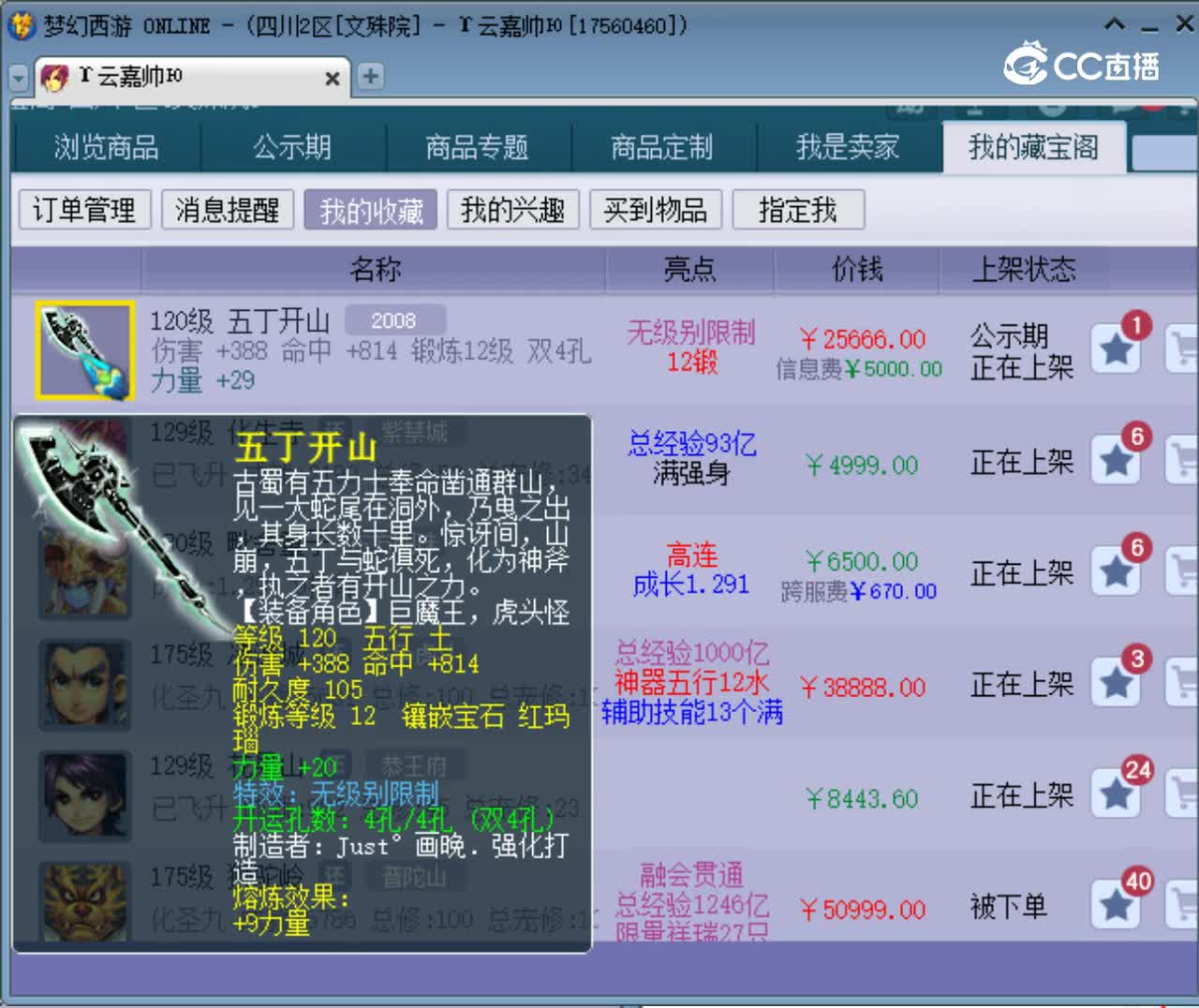Open character avatar in ¥38888.00 row
The height and width of the screenshot is (1008, 1199).
pyautogui.click(x=84, y=685)
